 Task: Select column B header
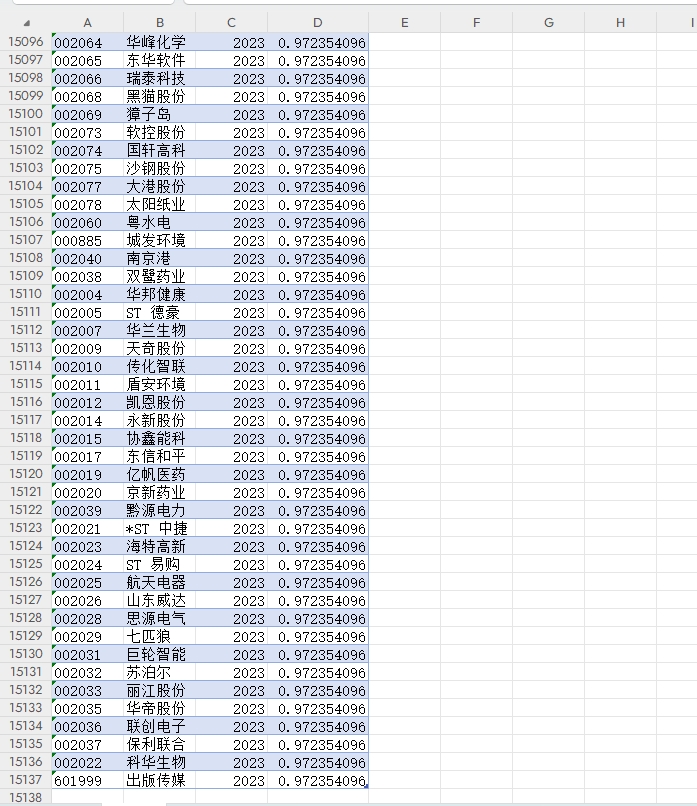[159, 23]
